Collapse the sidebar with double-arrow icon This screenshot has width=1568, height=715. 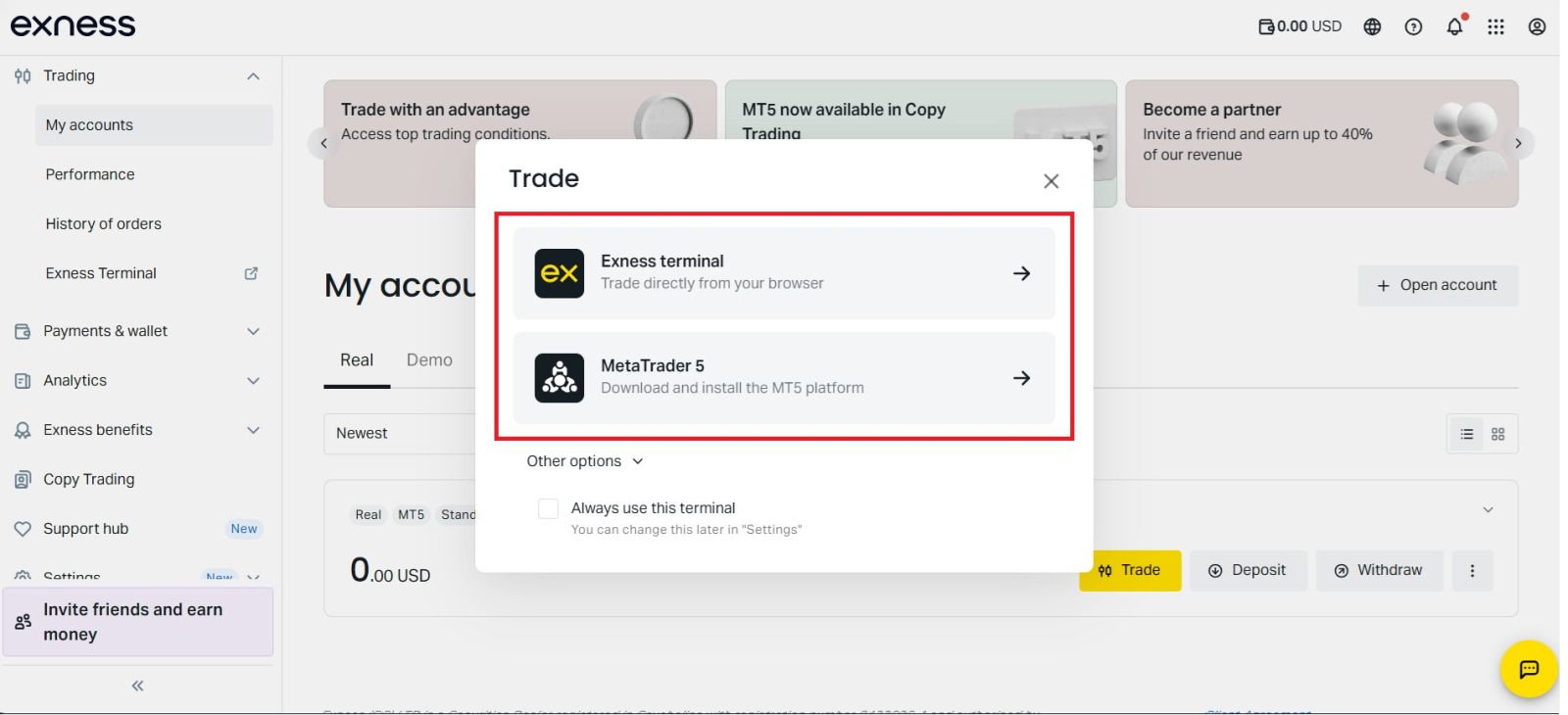point(137,686)
